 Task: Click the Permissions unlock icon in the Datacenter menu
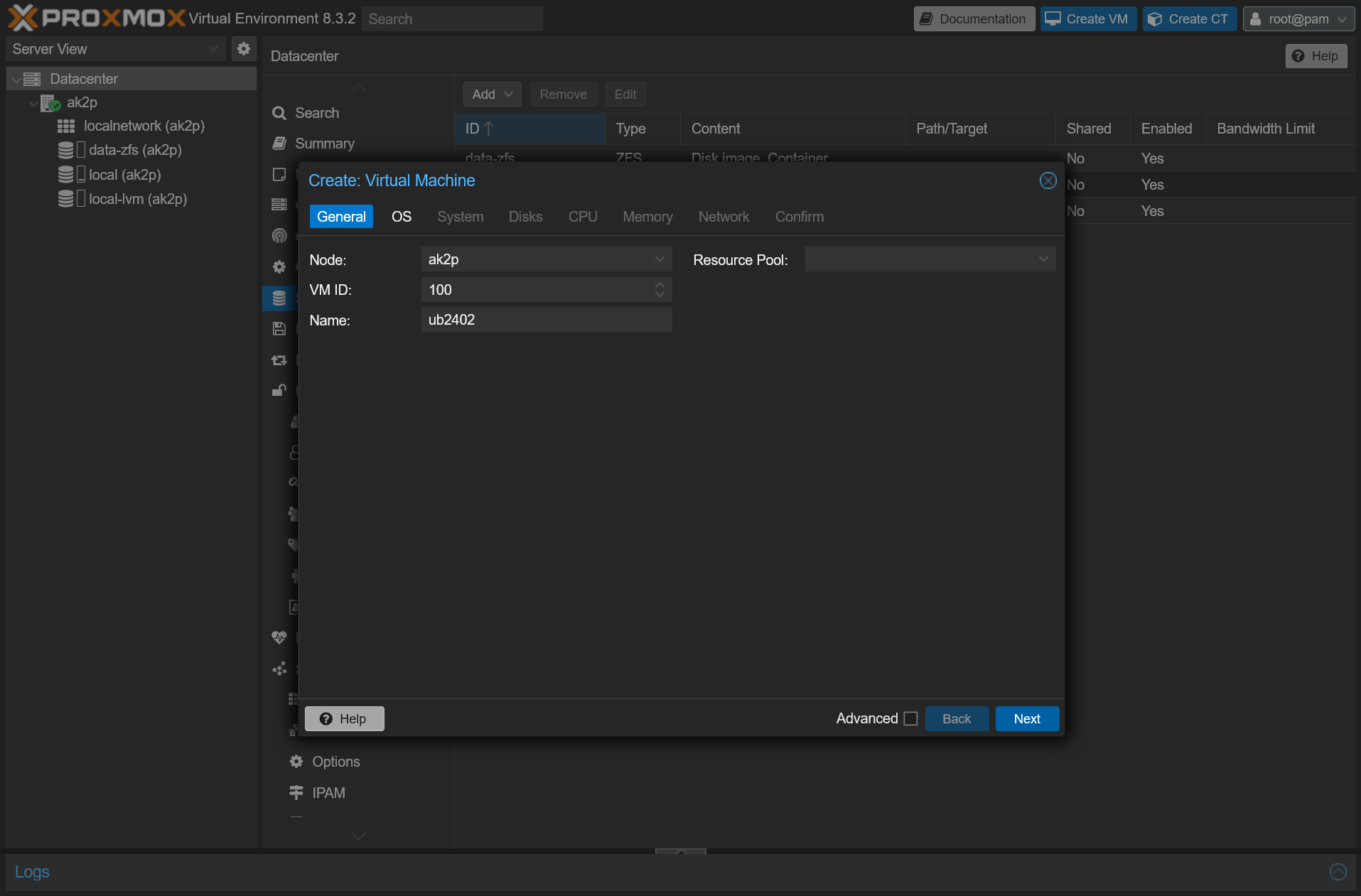[279, 390]
